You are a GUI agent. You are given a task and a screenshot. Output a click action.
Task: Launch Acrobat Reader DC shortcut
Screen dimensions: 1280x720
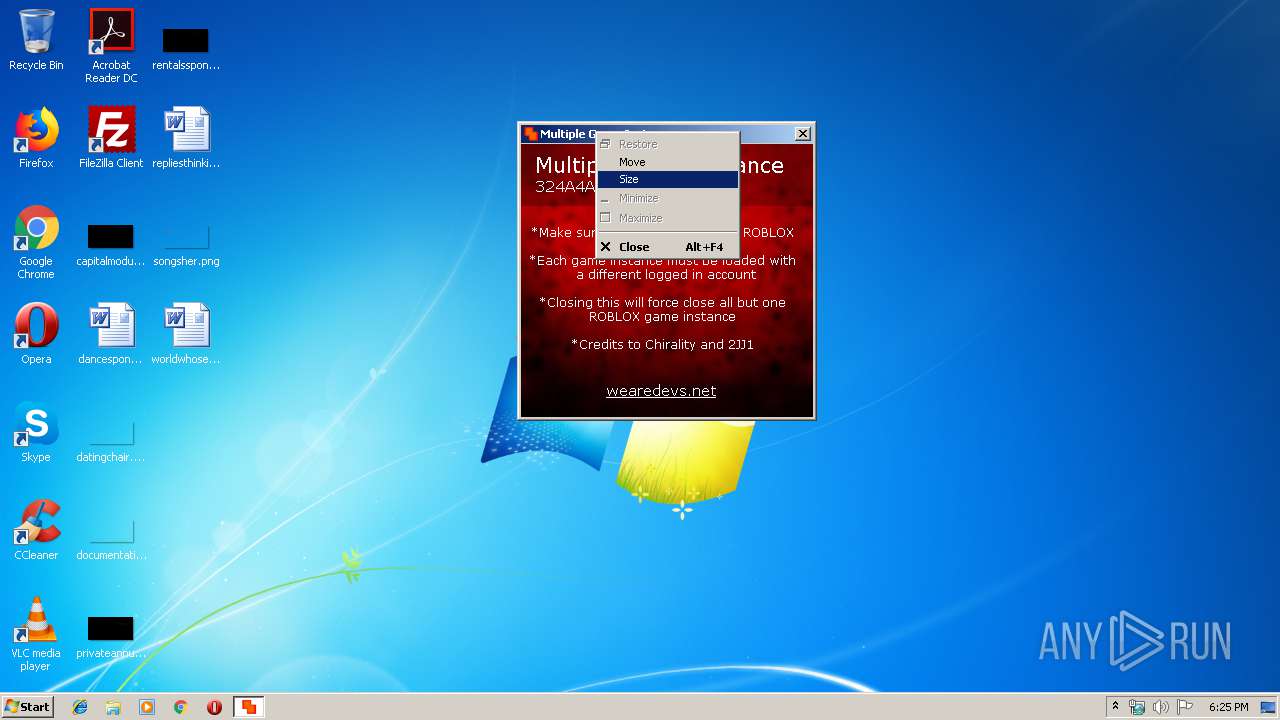coord(111,46)
